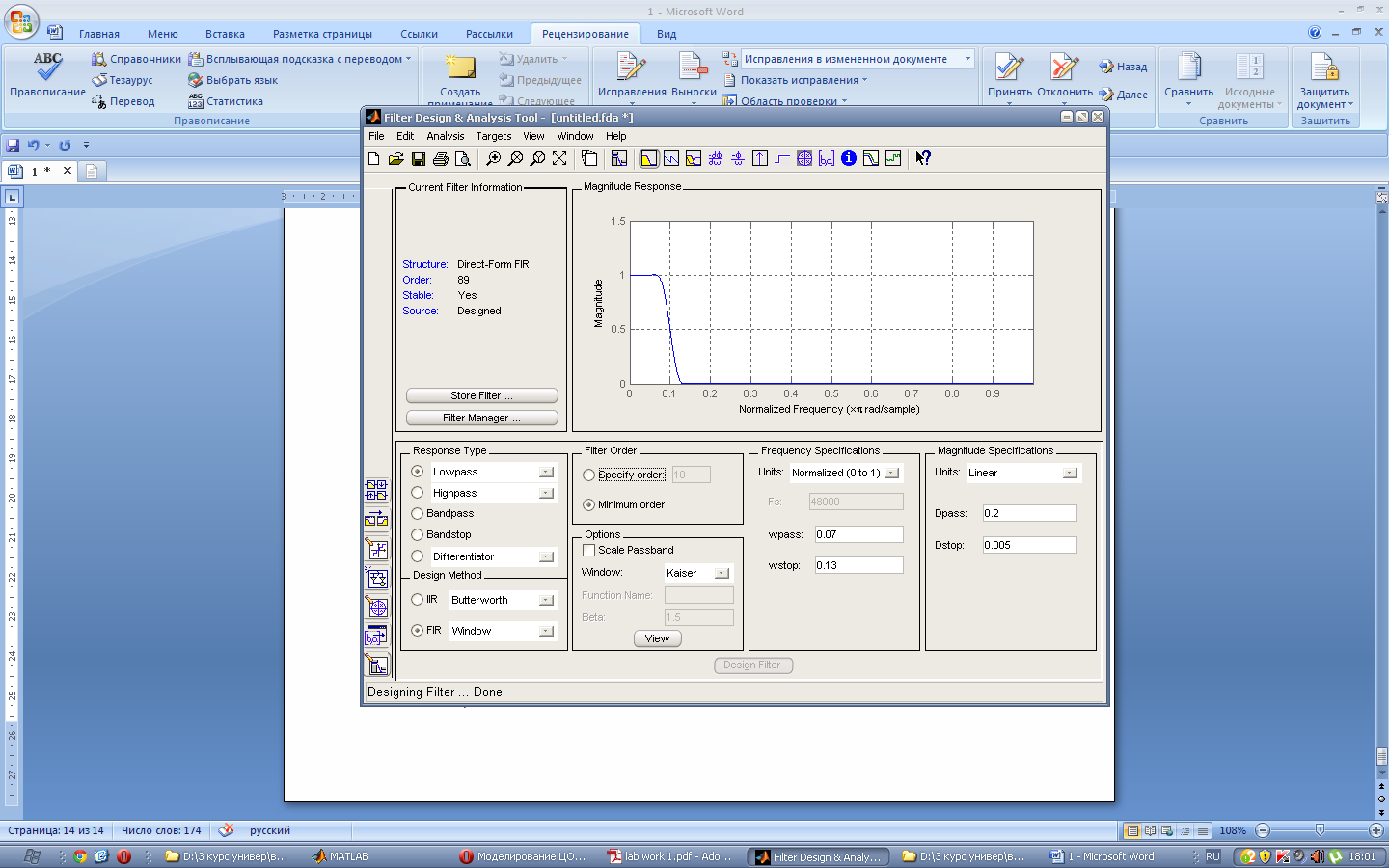This screenshot has width=1389, height=868.
Task: Open FDATool Analysis menu
Action: click(446, 137)
